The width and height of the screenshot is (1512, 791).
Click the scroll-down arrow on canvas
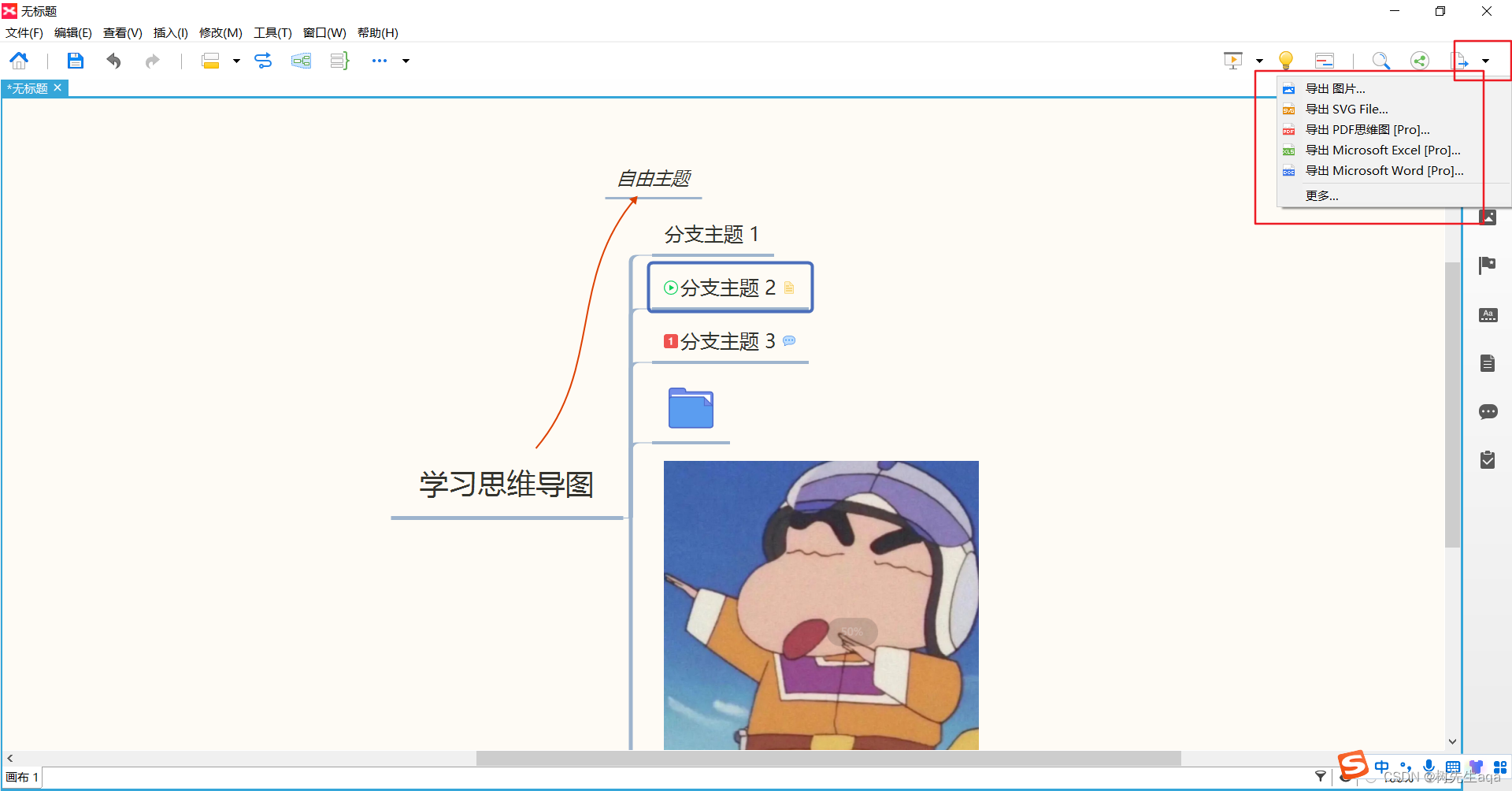tap(1453, 741)
